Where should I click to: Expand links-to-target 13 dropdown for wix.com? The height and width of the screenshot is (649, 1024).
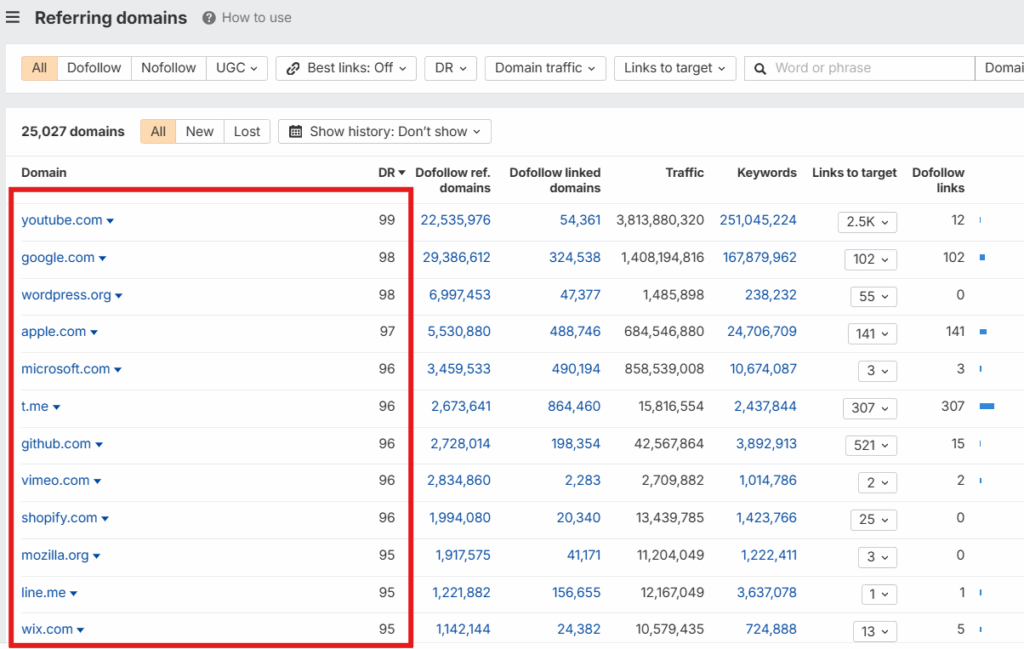coord(875,631)
